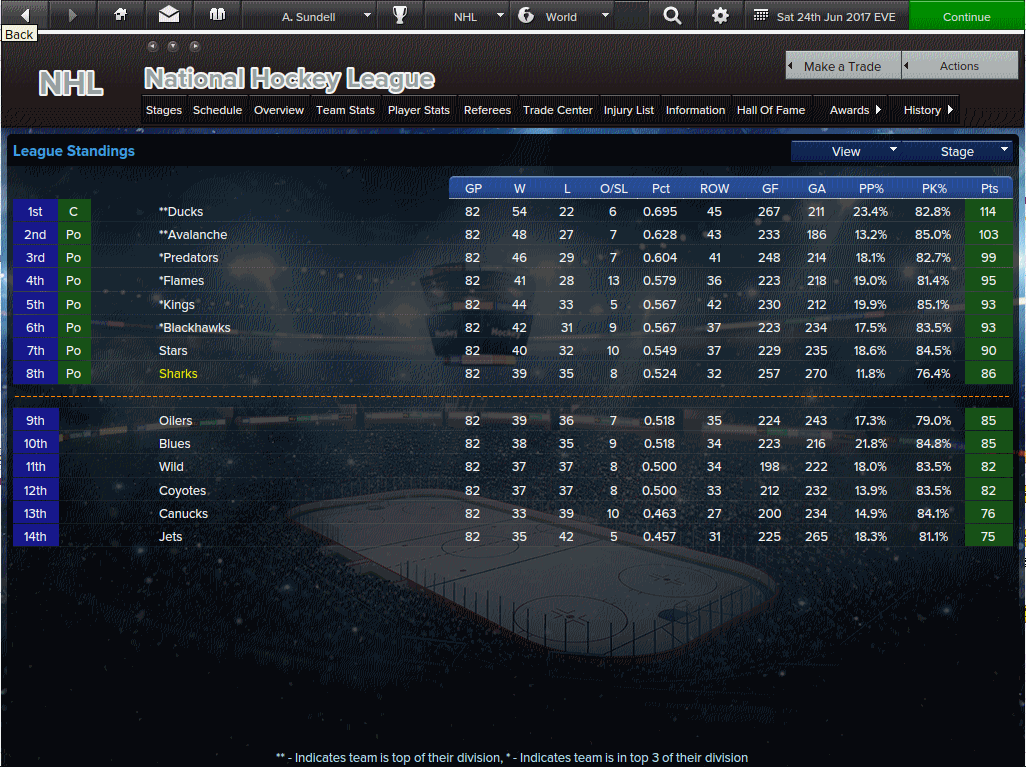This screenshot has width=1026, height=767.
Task: Click the Ducks 114 points cell
Action: pos(988,211)
